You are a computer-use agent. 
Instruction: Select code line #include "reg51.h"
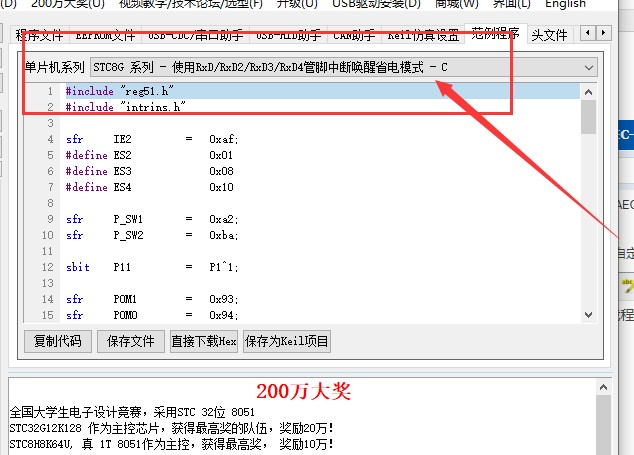tap(120, 91)
